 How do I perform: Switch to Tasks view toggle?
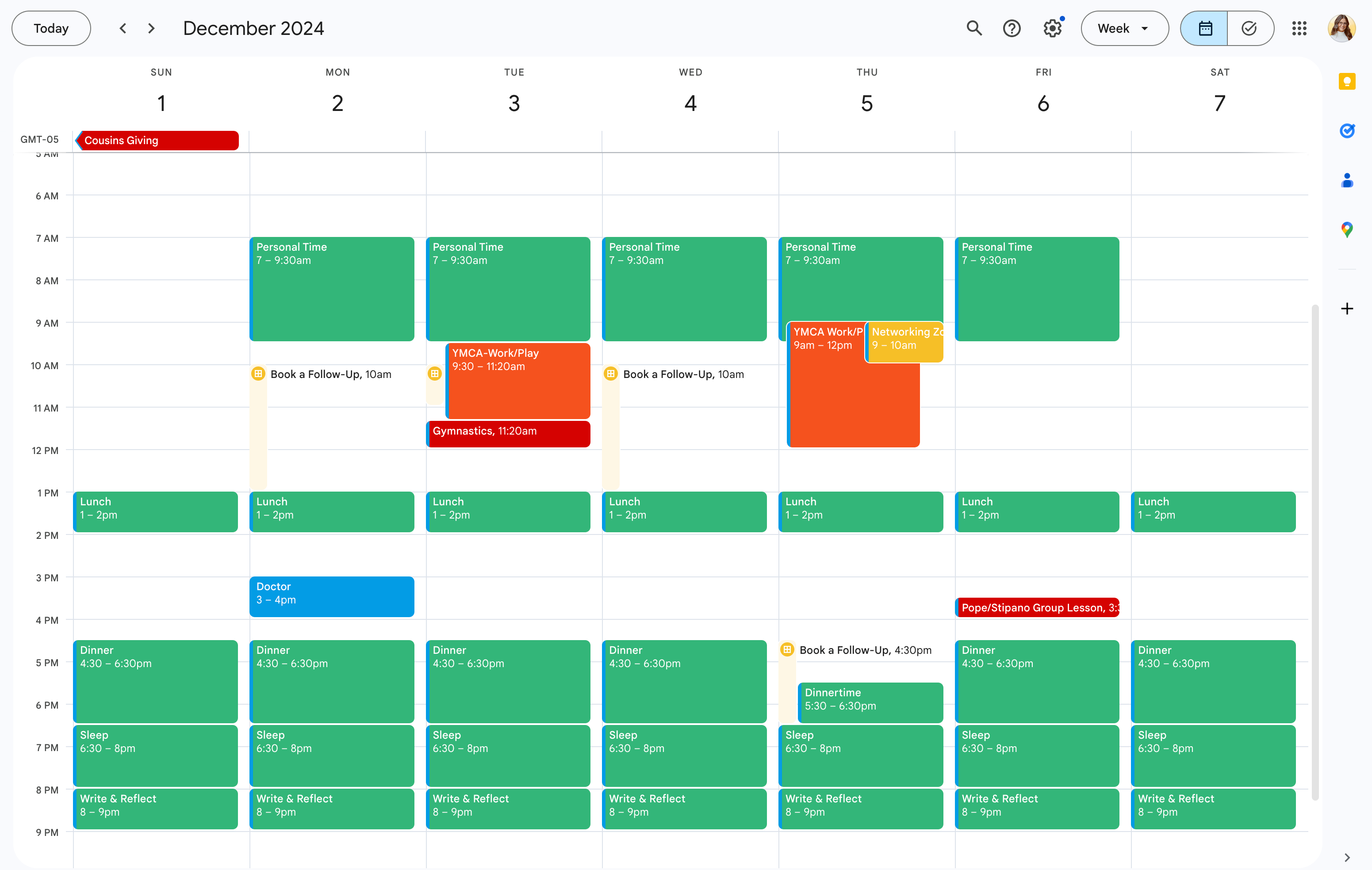click(x=1249, y=28)
